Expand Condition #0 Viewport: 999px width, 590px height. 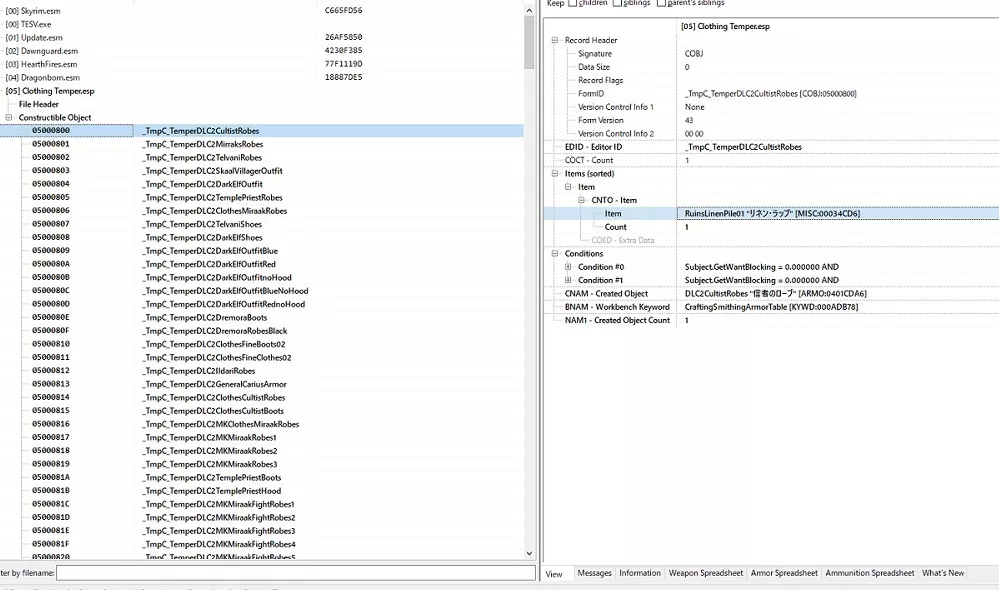(568, 267)
